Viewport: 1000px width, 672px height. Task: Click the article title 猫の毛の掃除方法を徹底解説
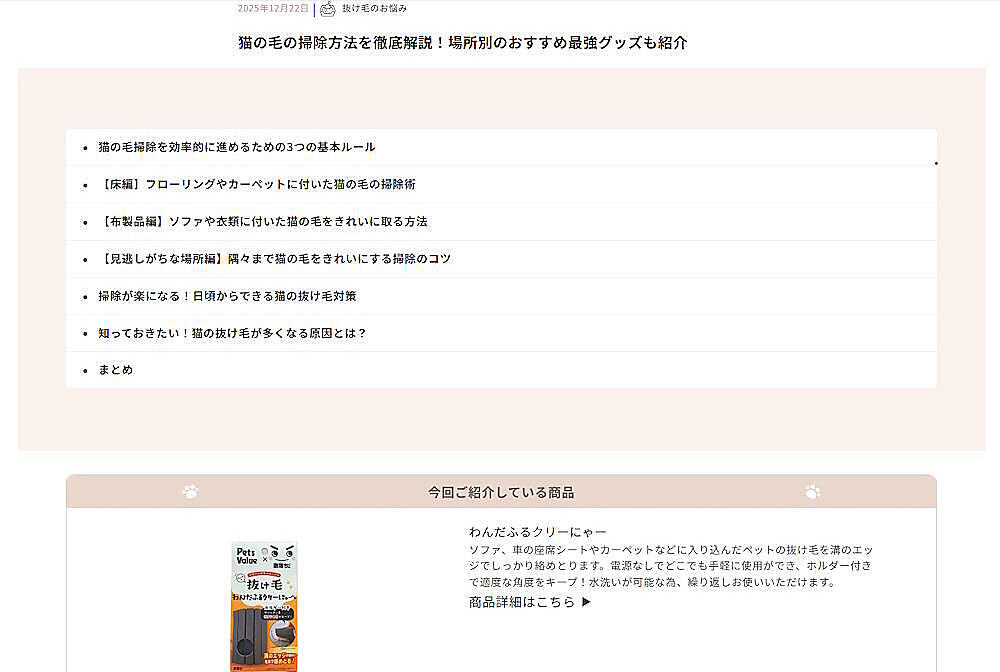[462, 43]
